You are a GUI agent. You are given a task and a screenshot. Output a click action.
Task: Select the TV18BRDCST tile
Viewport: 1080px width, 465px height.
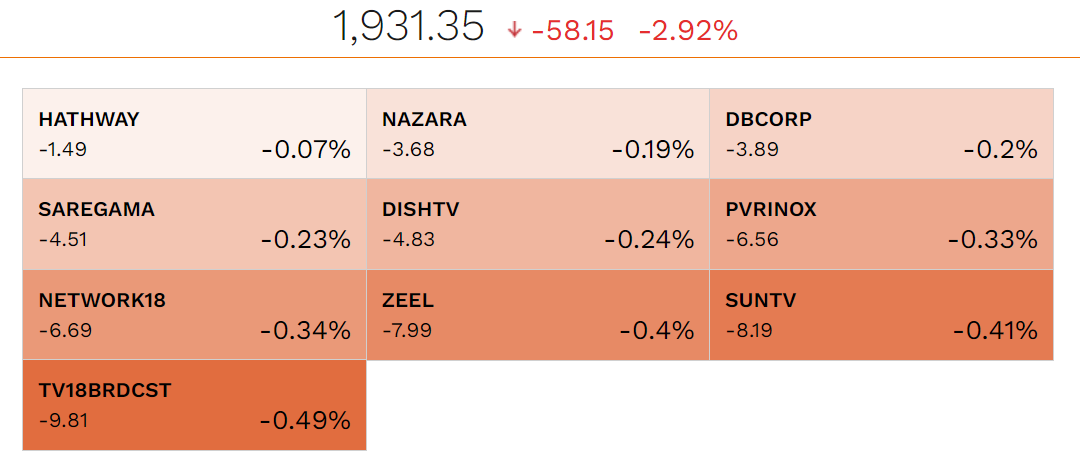coord(194,405)
